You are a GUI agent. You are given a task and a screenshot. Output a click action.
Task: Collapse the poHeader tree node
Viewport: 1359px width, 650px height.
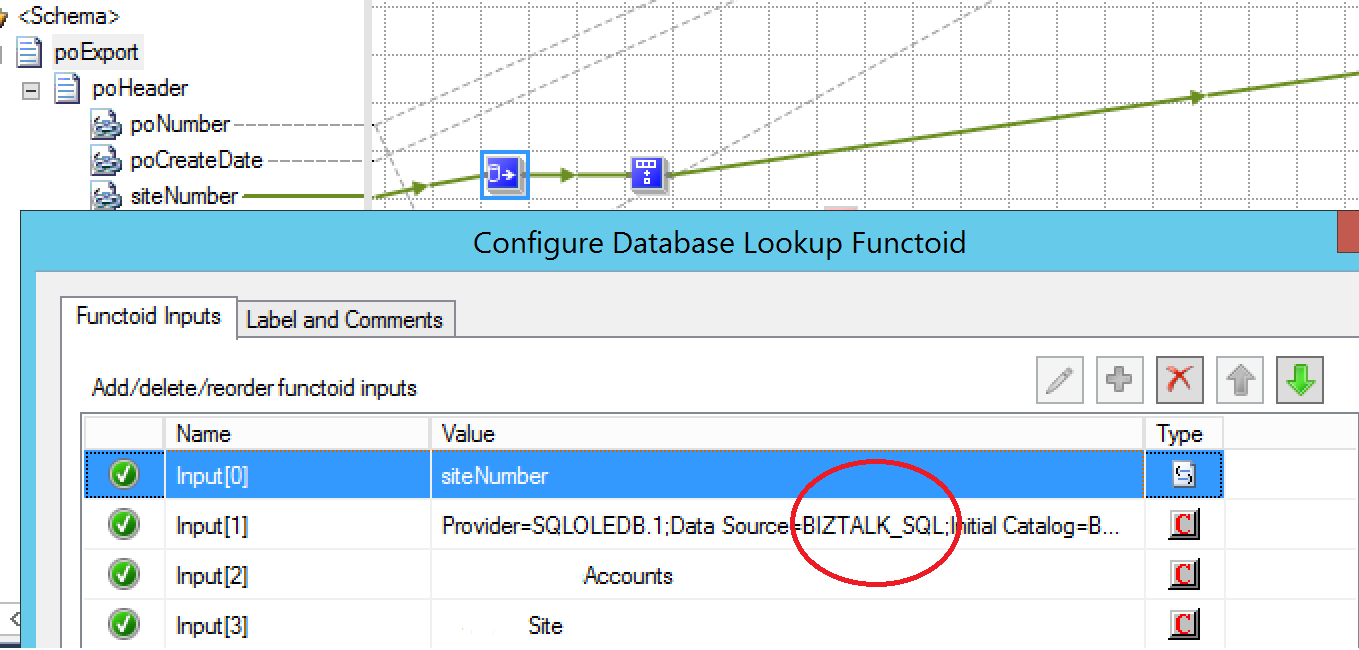coord(31,89)
